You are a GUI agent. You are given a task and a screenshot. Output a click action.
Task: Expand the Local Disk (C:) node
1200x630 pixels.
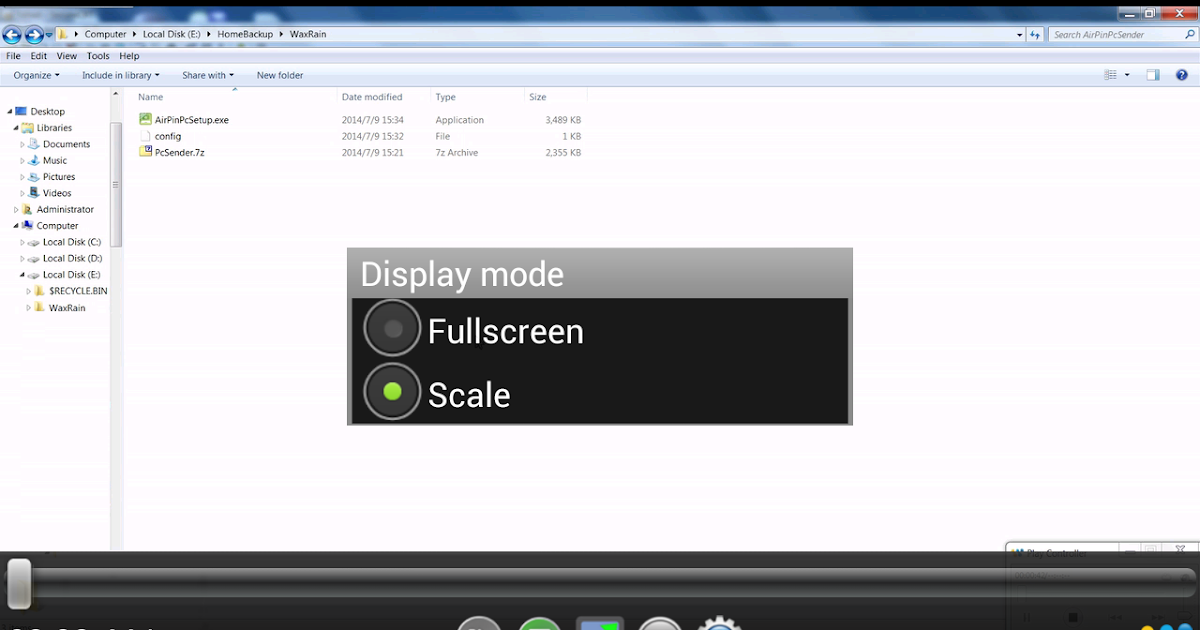coord(22,242)
